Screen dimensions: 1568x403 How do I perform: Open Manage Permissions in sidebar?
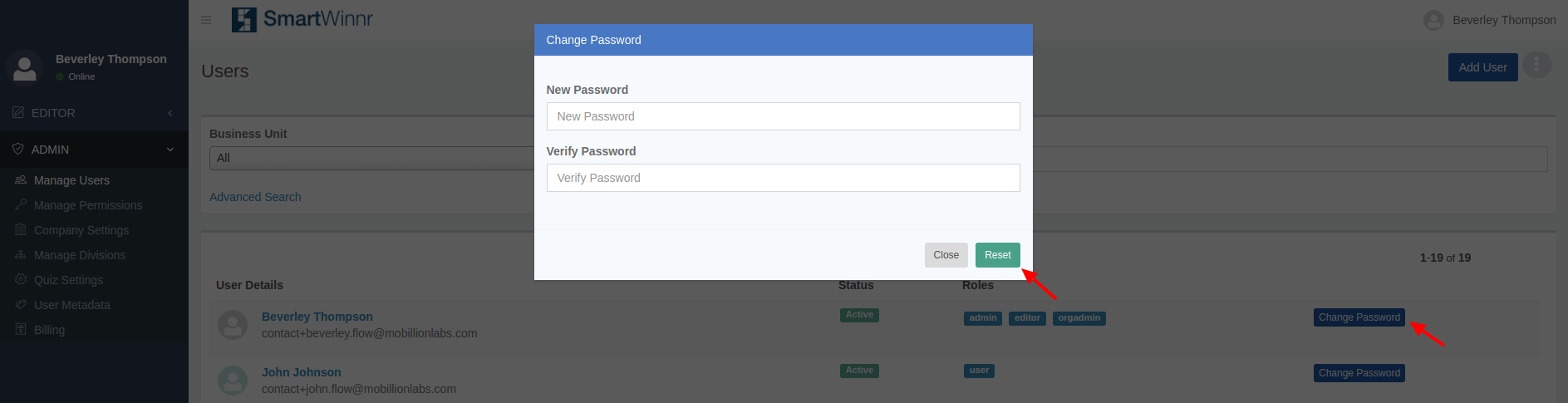(87, 205)
